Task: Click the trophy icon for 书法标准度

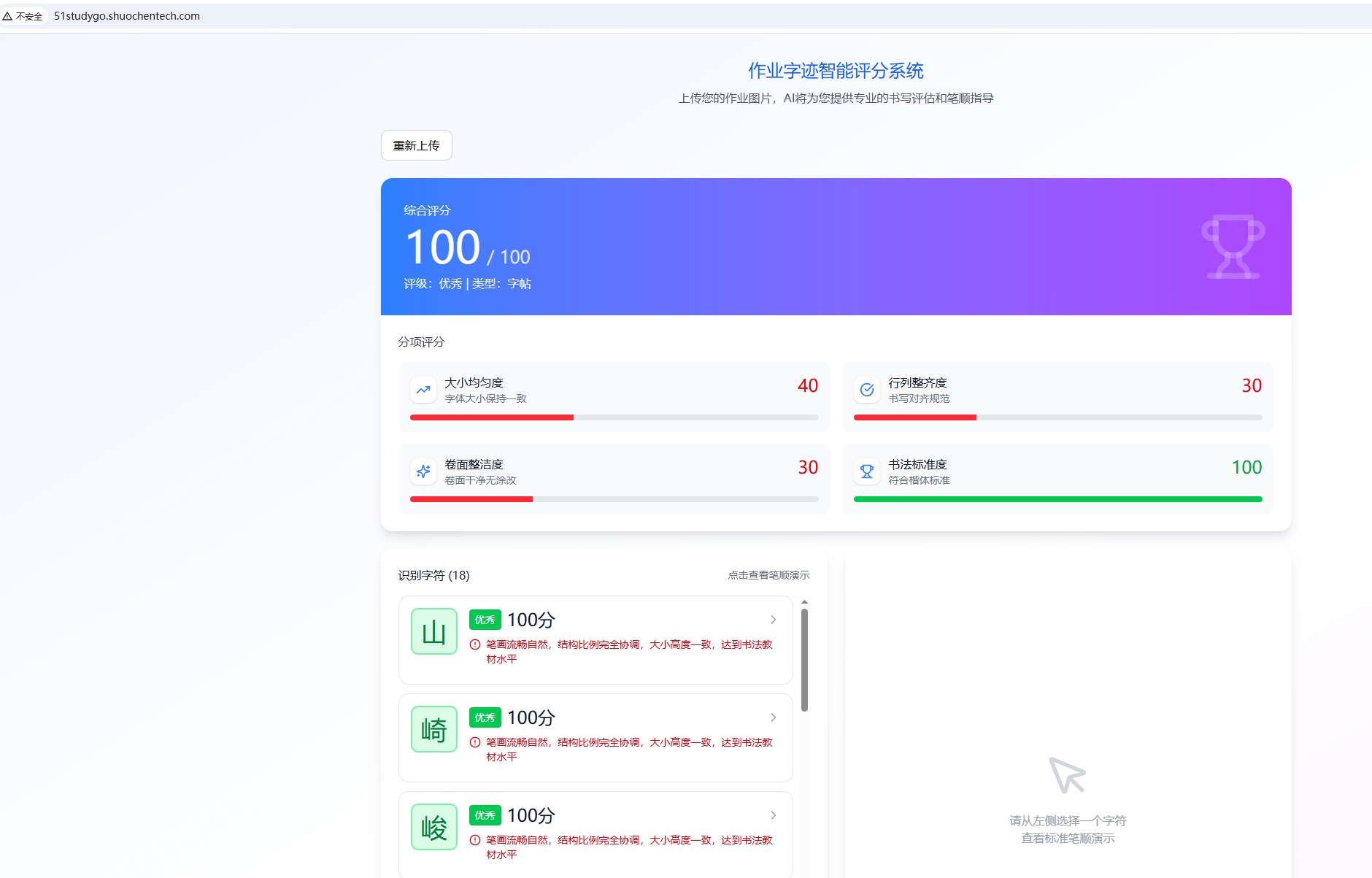Action: click(867, 471)
